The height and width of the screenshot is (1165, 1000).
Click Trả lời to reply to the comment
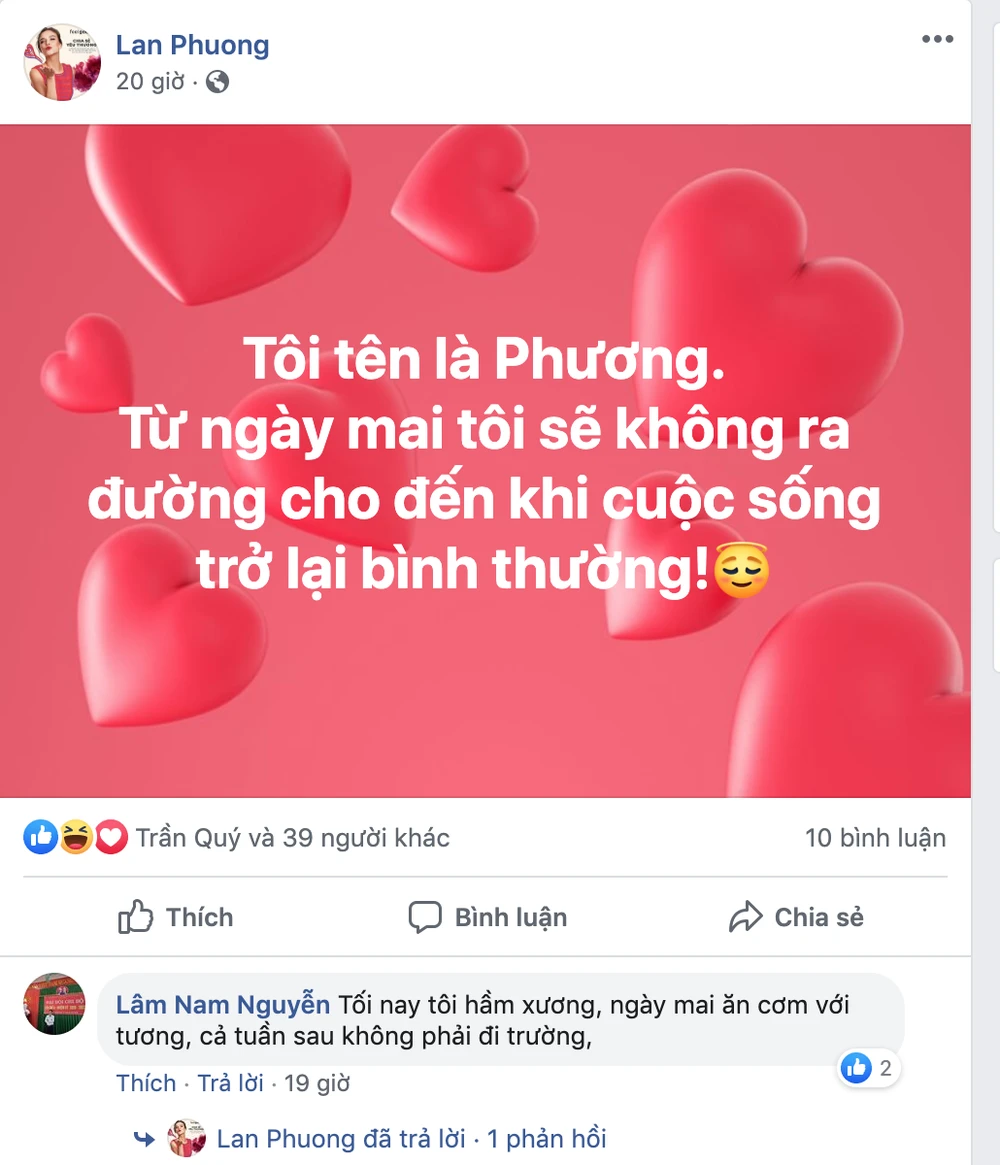(x=230, y=1083)
